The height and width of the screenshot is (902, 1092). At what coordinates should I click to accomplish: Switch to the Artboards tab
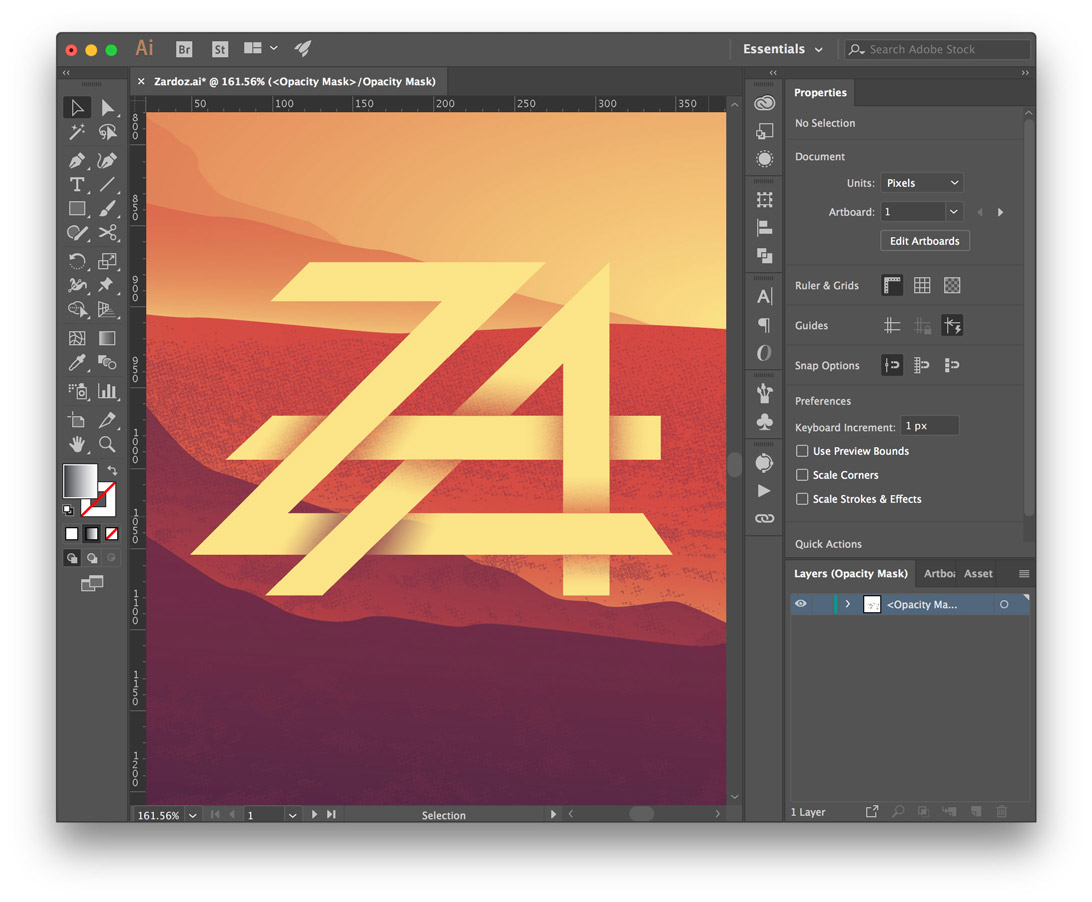(938, 574)
